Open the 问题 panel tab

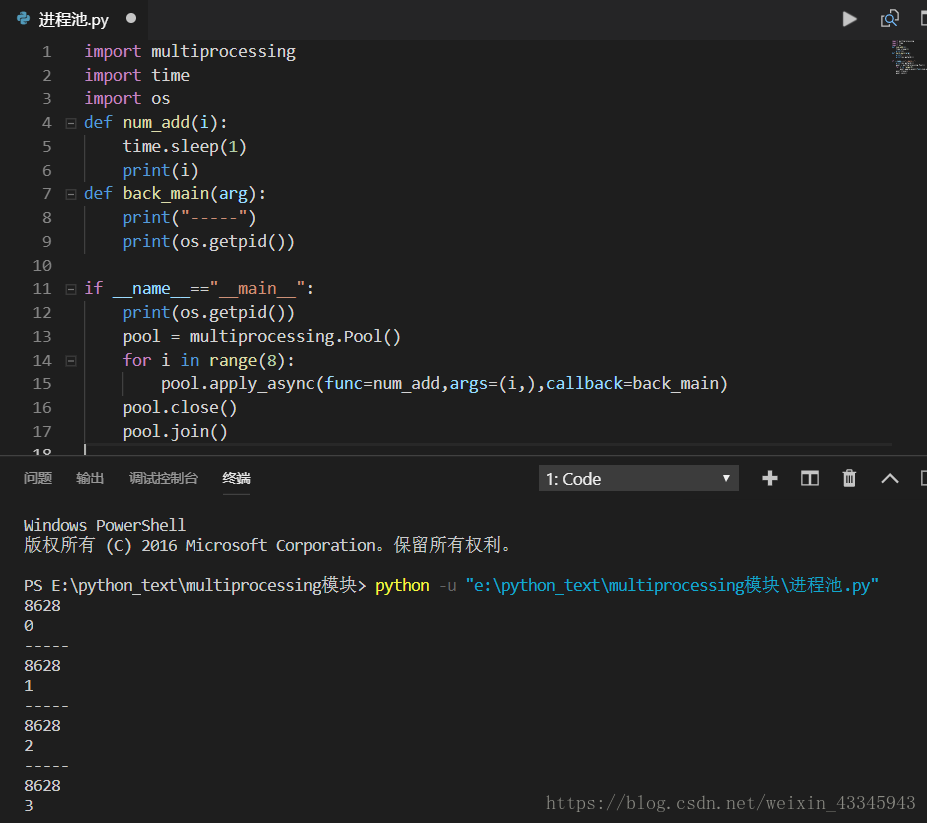click(x=38, y=478)
